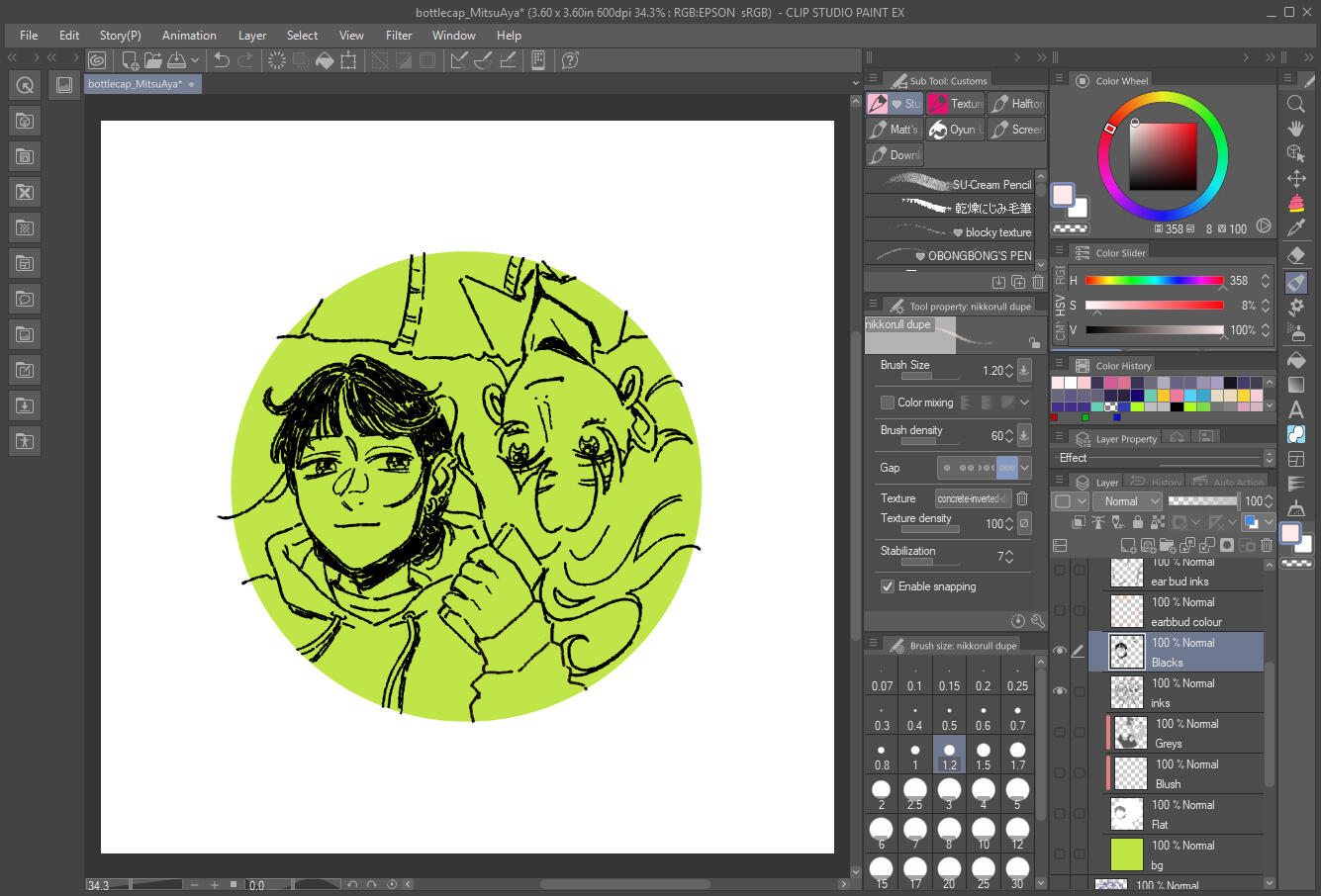
Task: Select brush size 2.5 preset
Action: tap(914, 791)
